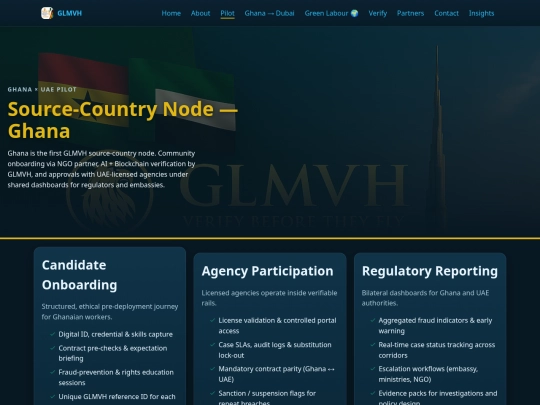The width and height of the screenshot is (540, 405).
Task: Click the GLMVH logo icon
Action: pos(47,13)
